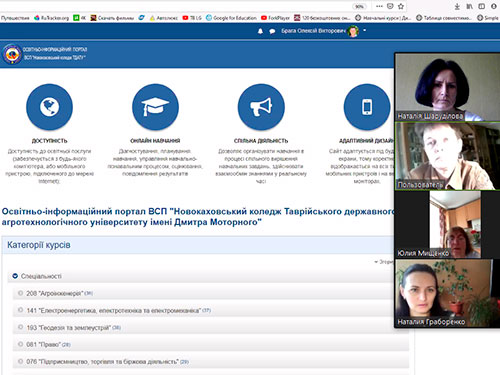
Task: Select Юлия Мищенко's video tile
Action: 448,224
